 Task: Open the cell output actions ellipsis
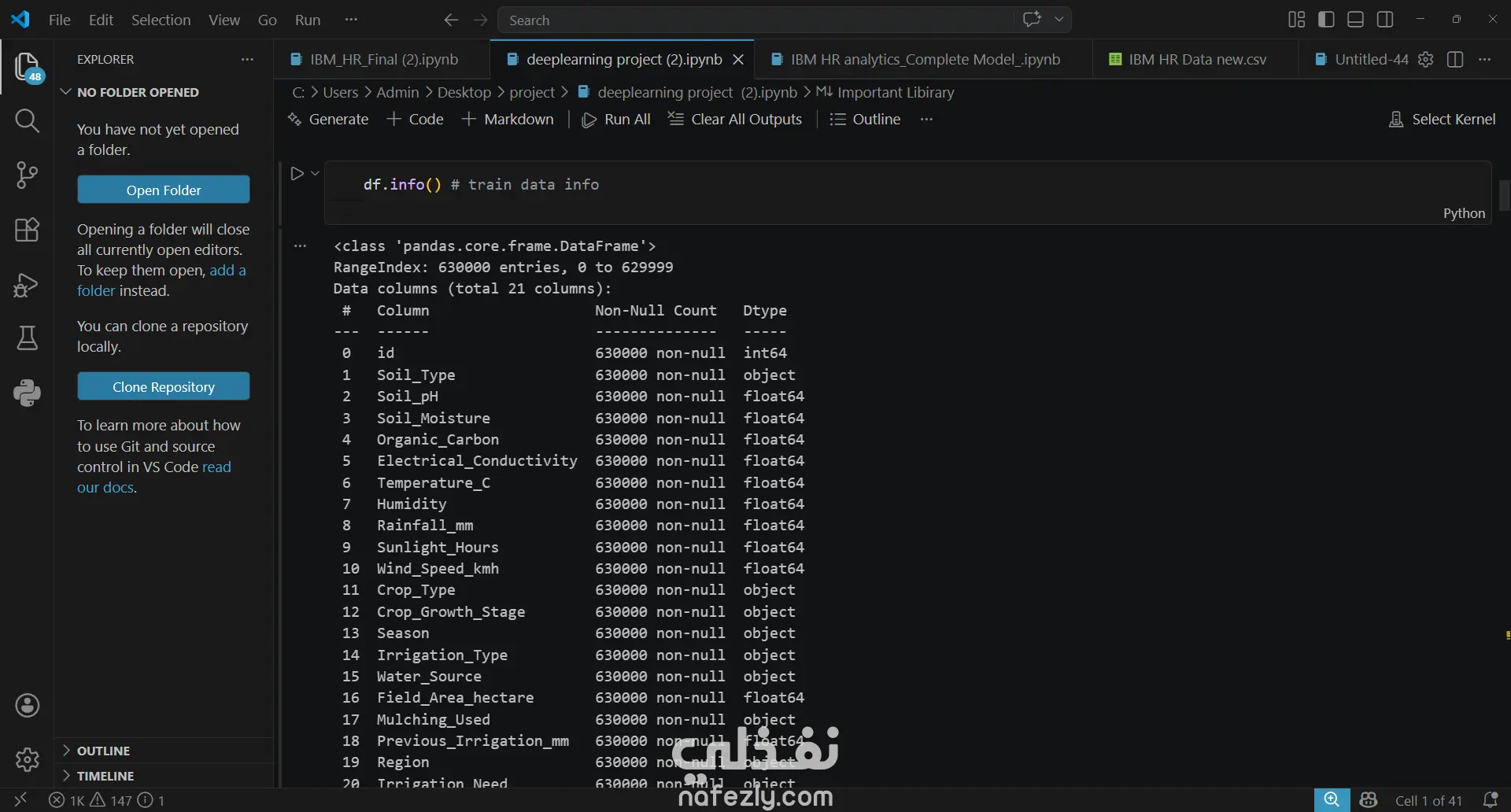300,246
